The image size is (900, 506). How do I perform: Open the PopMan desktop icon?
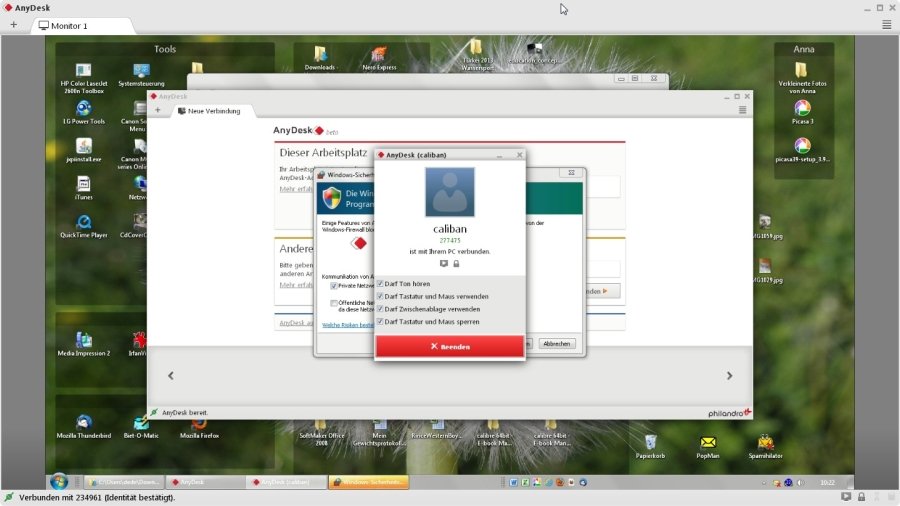pos(708,446)
